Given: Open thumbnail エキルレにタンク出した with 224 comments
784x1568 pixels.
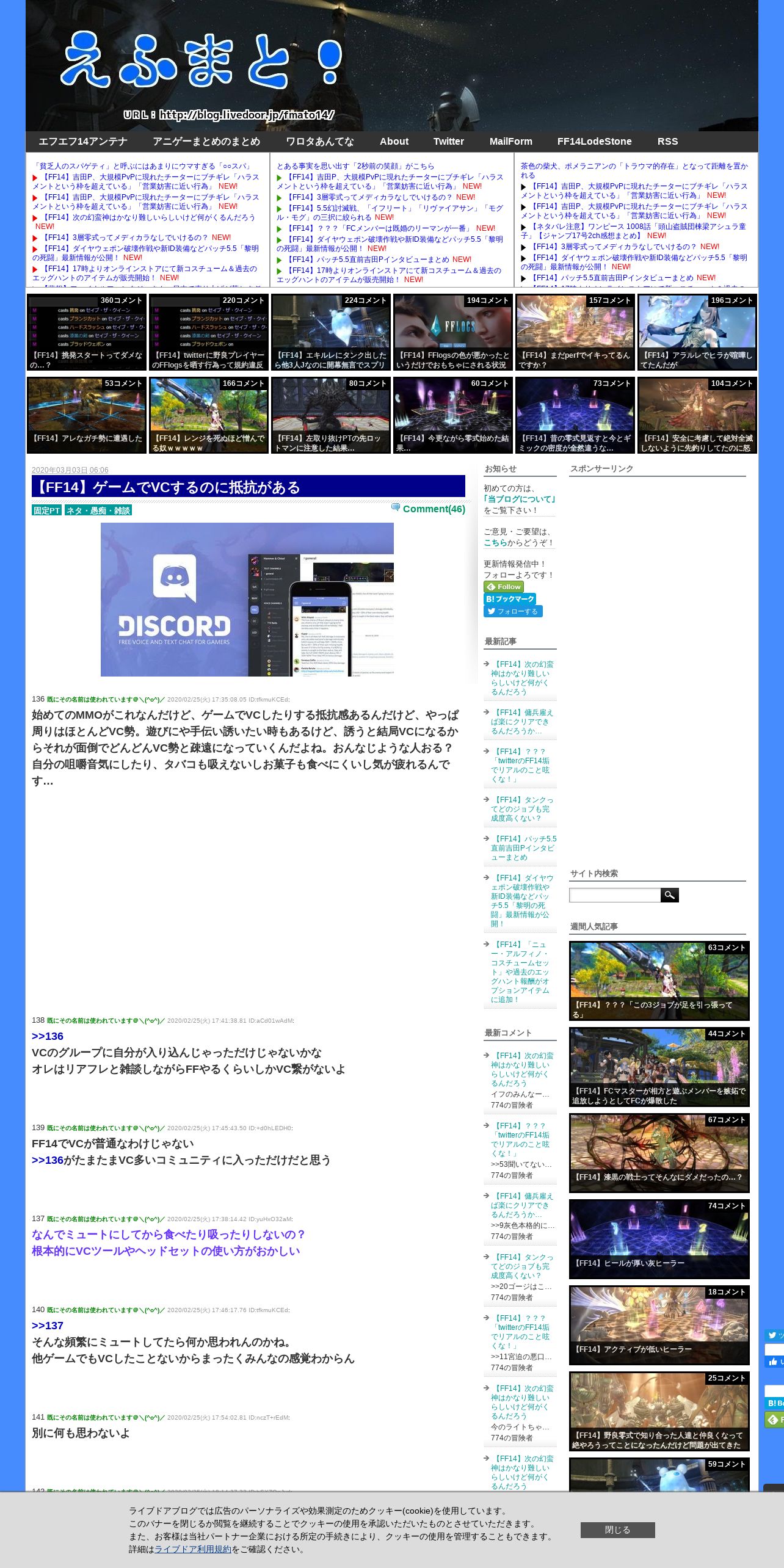Looking at the screenshot, I should tap(331, 332).
